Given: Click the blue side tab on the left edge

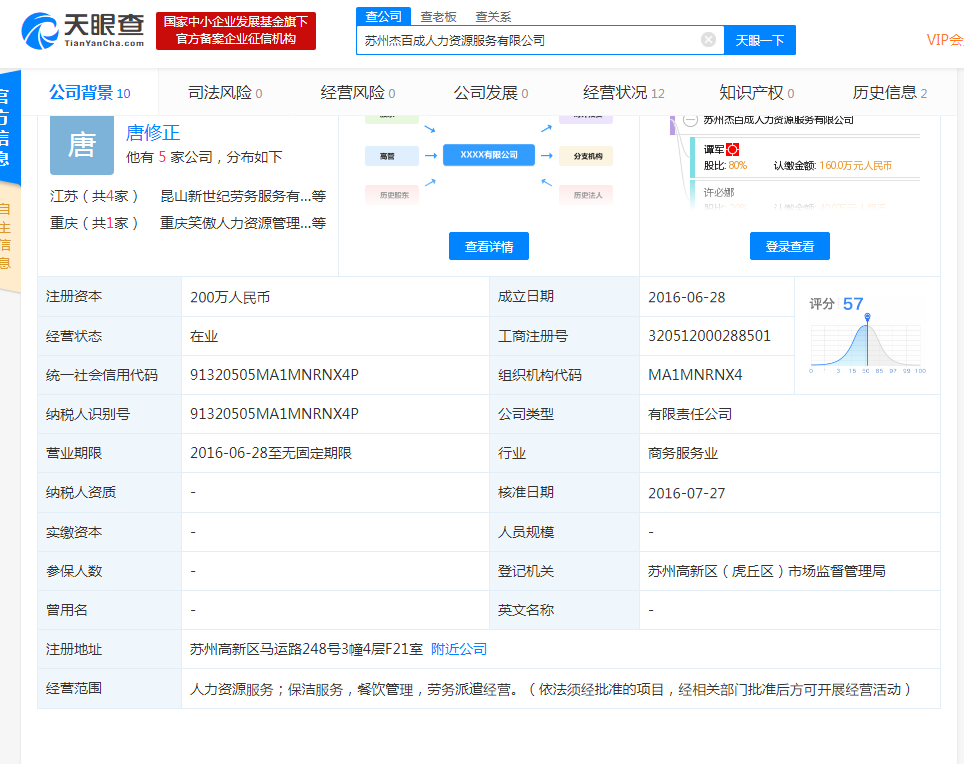Looking at the screenshot, I should pyautogui.click(x=9, y=126).
